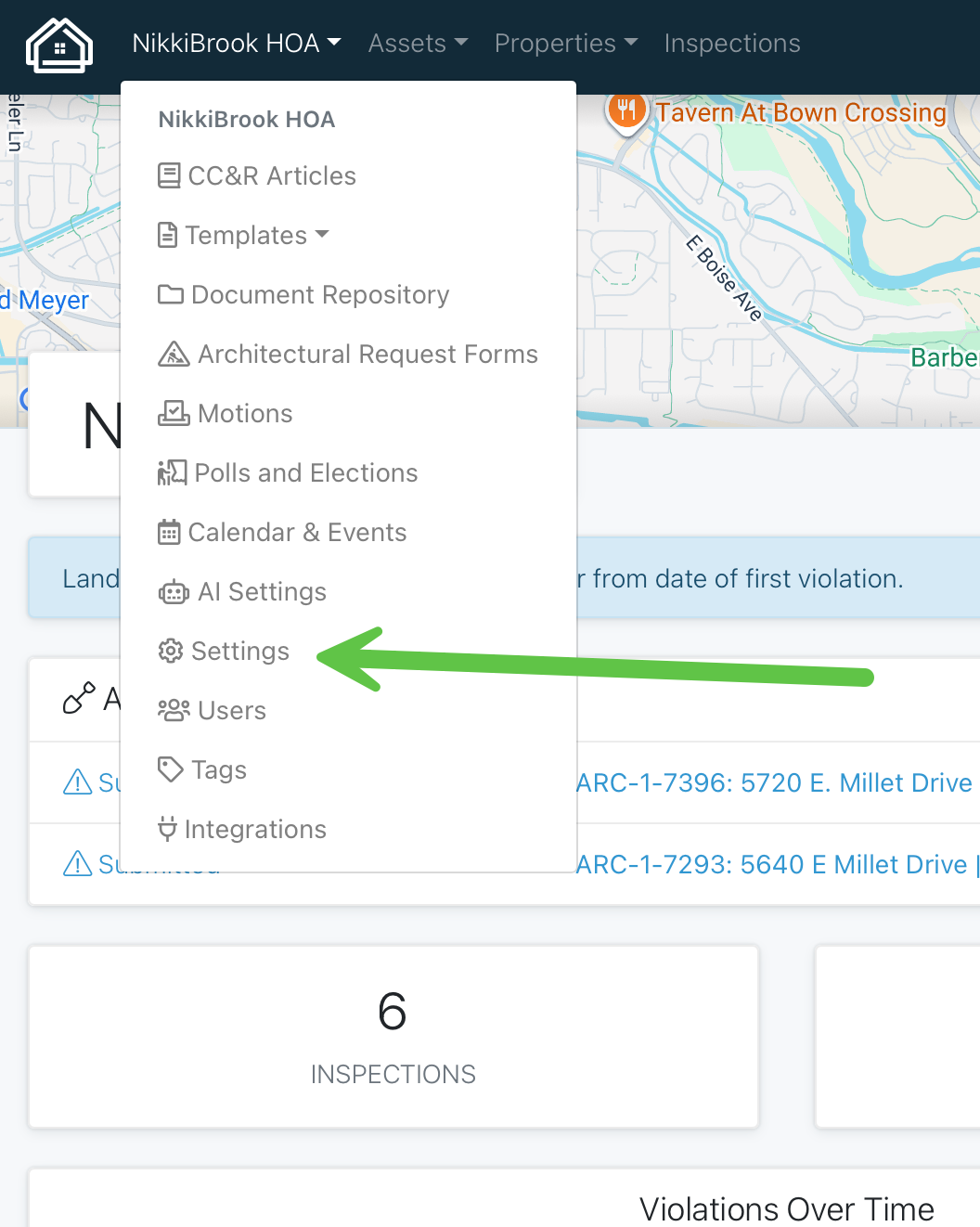
Task: Click the Integrations plug icon
Action: (167, 829)
